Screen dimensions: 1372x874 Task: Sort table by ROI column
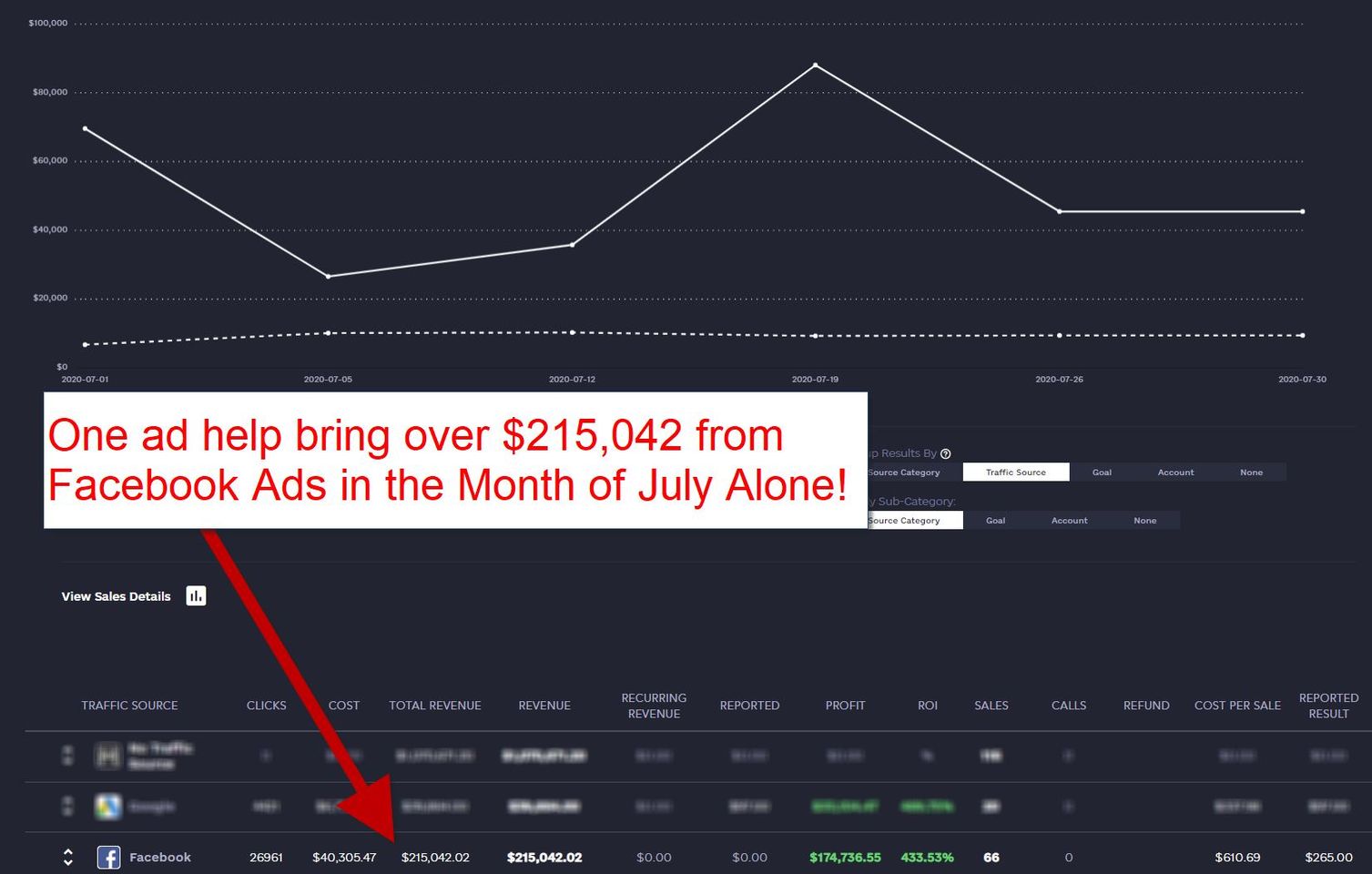(928, 706)
